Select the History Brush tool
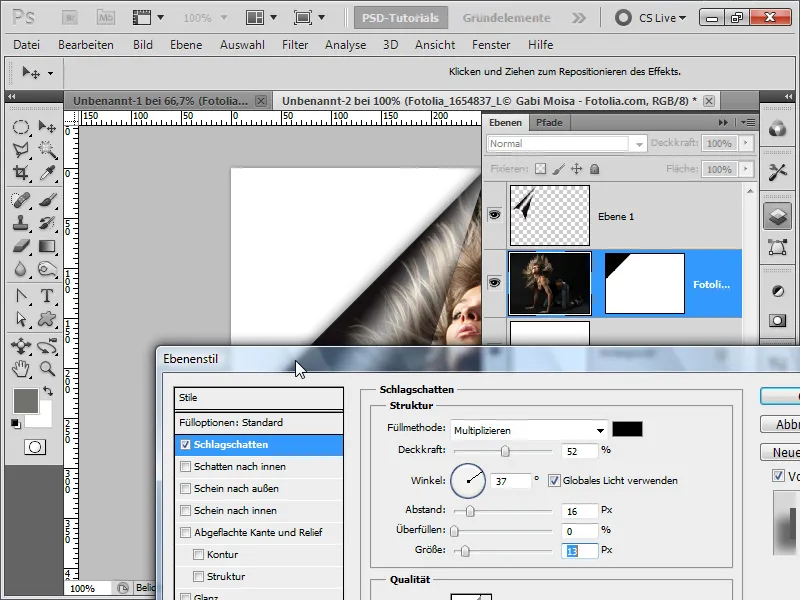Screen dimensions: 800x600 [47, 223]
